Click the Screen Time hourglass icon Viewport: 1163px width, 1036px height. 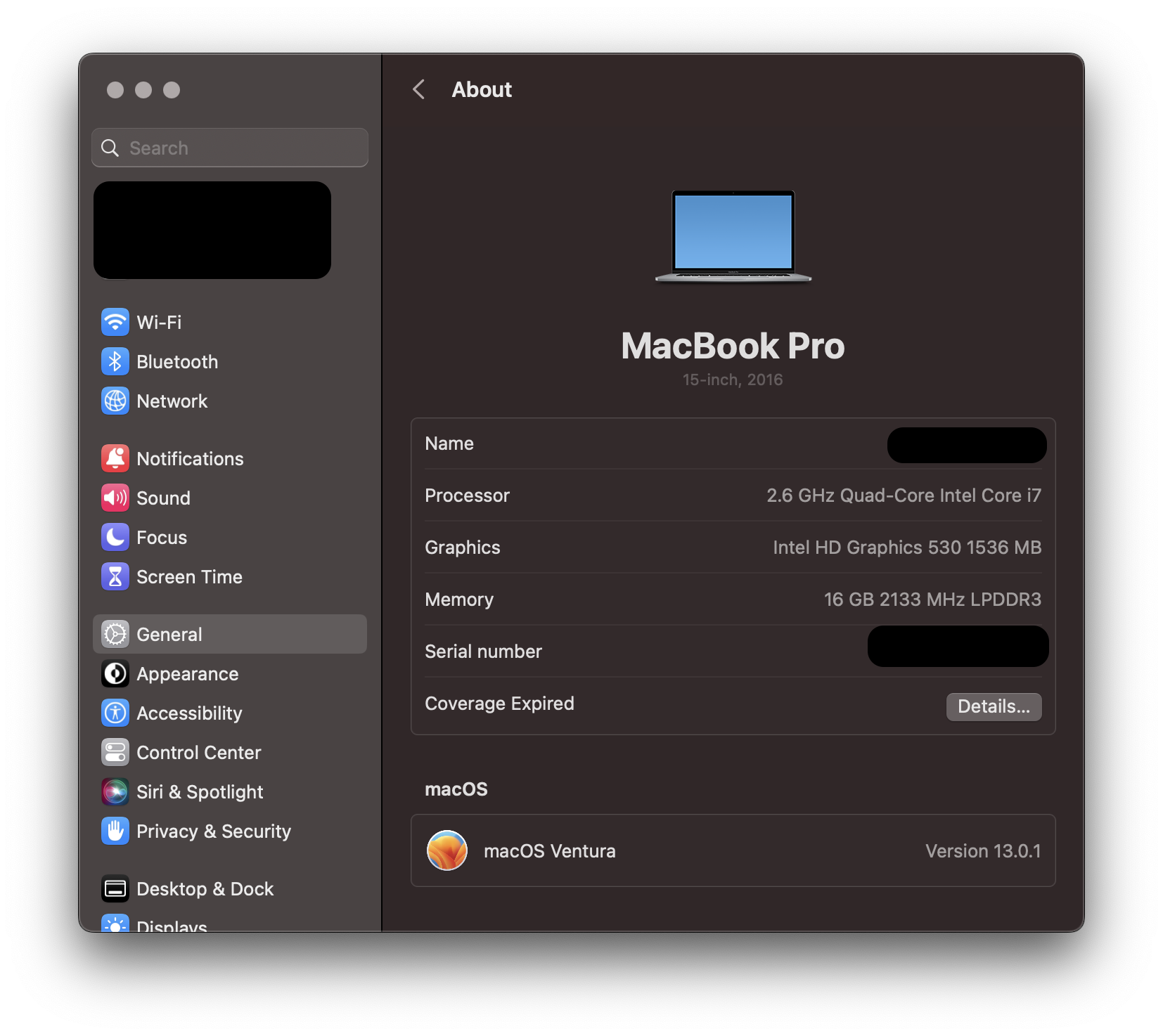pos(115,577)
